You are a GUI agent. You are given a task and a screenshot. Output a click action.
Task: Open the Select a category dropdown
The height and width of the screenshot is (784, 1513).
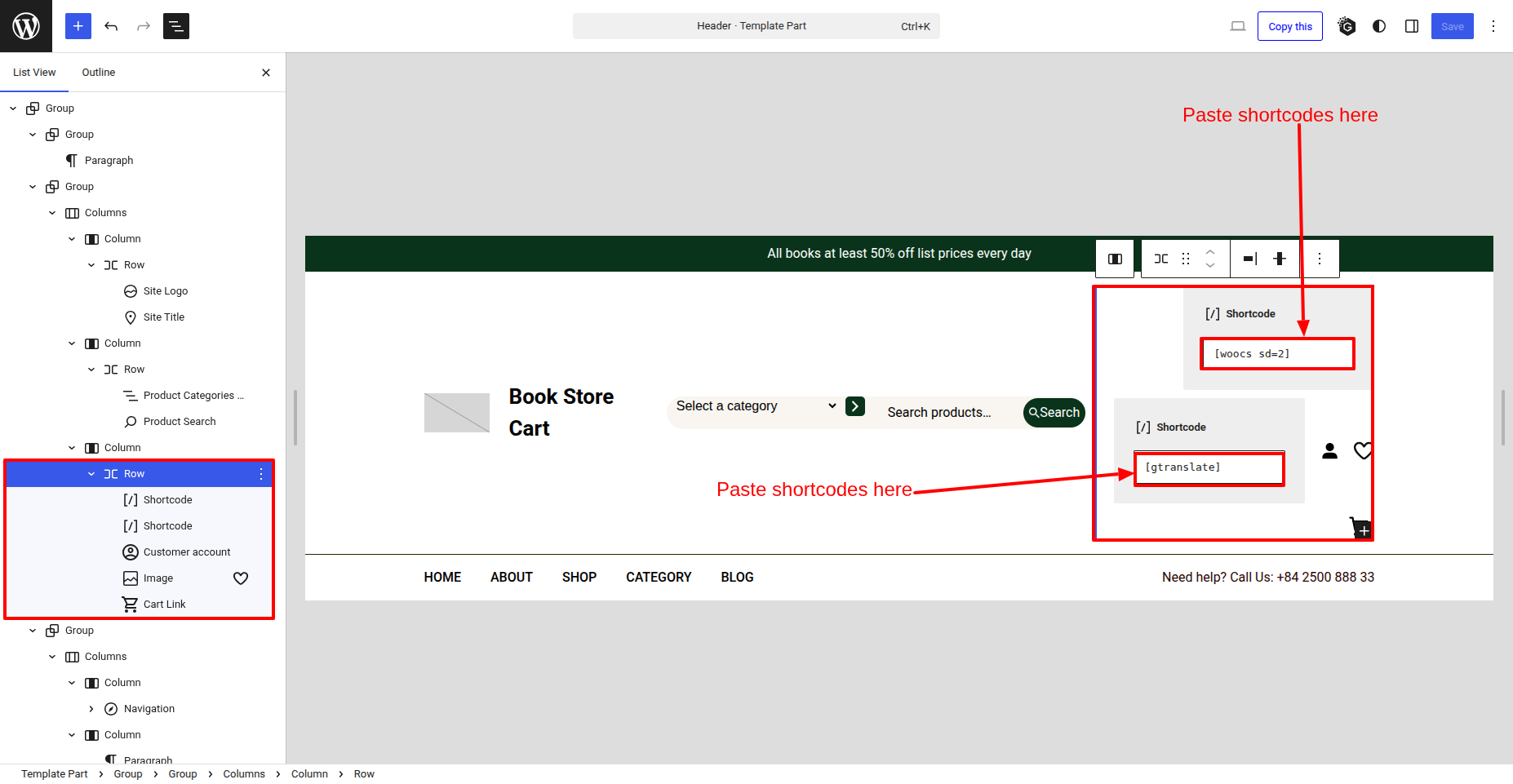755,406
